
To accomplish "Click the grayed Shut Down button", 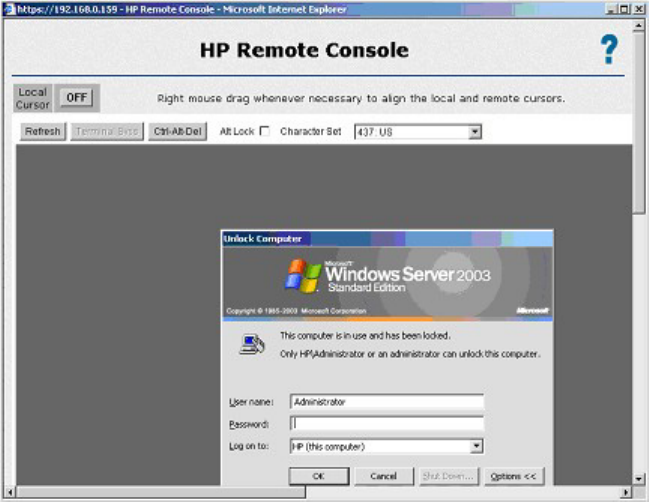I will pyautogui.click(x=448, y=476).
